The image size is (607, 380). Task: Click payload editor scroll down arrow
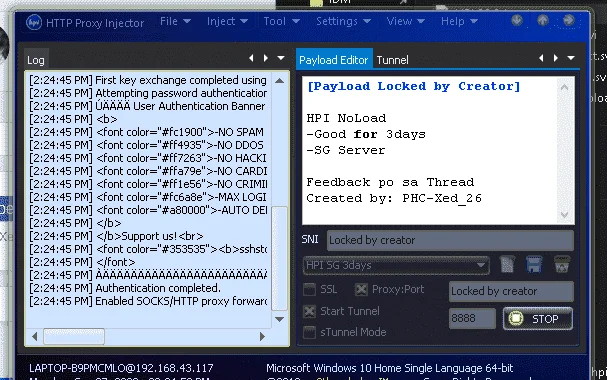(x=564, y=215)
